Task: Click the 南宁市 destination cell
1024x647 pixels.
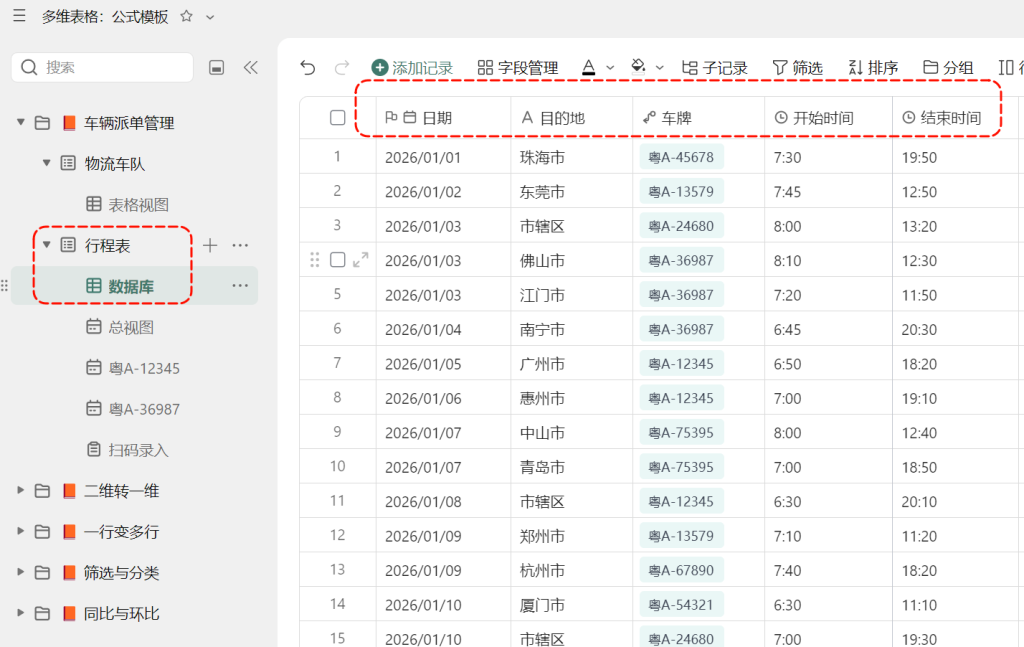Action: coord(571,330)
